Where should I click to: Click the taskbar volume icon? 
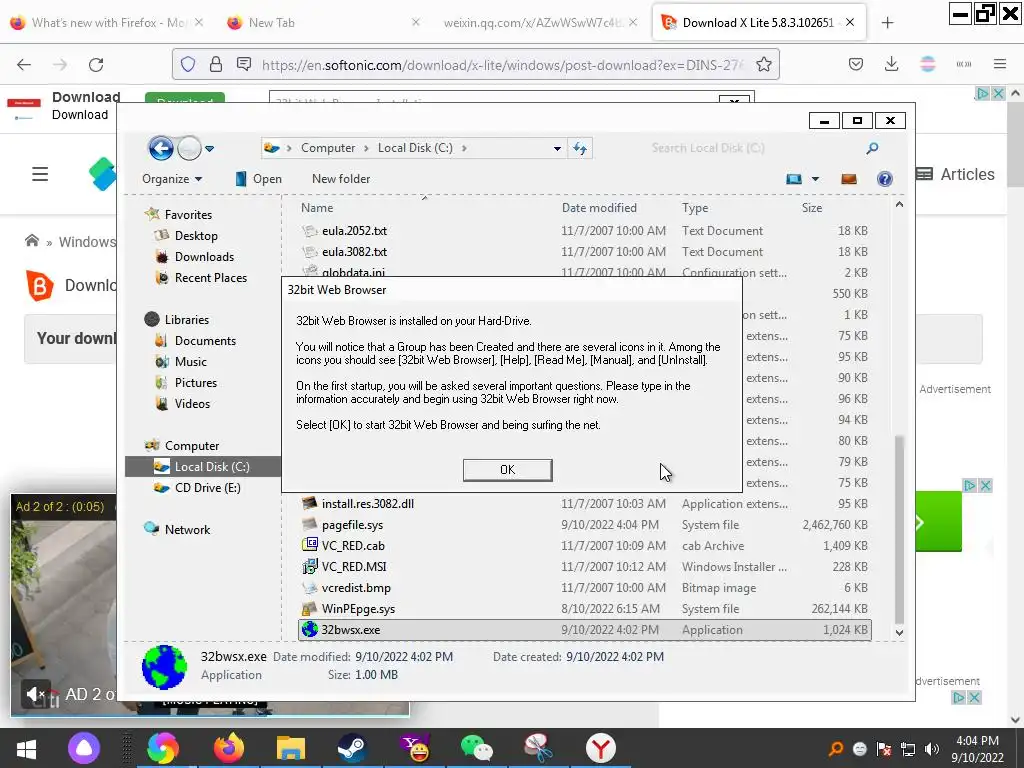933,749
